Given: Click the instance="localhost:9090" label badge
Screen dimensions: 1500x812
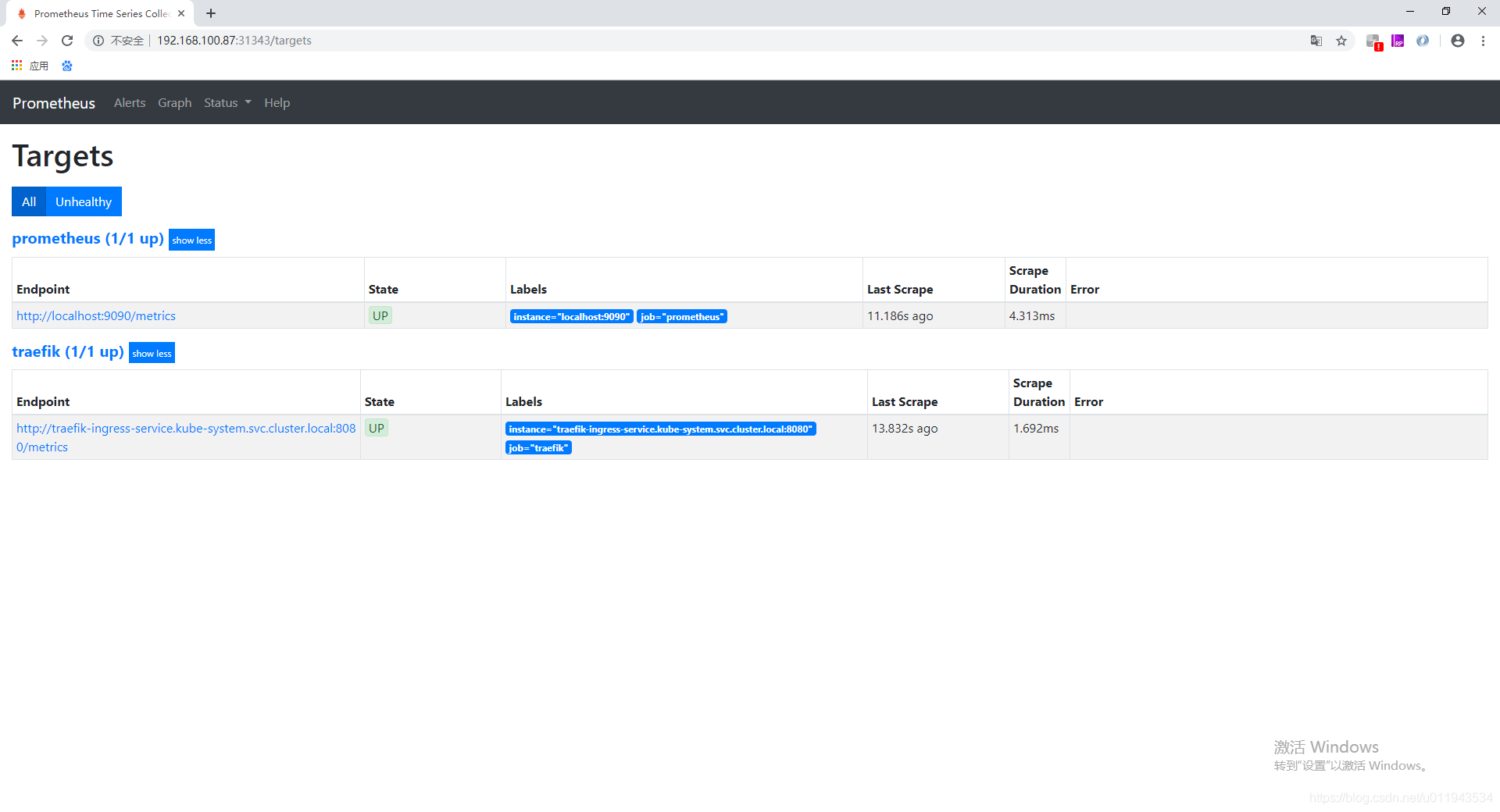Looking at the screenshot, I should pyautogui.click(x=571, y=316).
